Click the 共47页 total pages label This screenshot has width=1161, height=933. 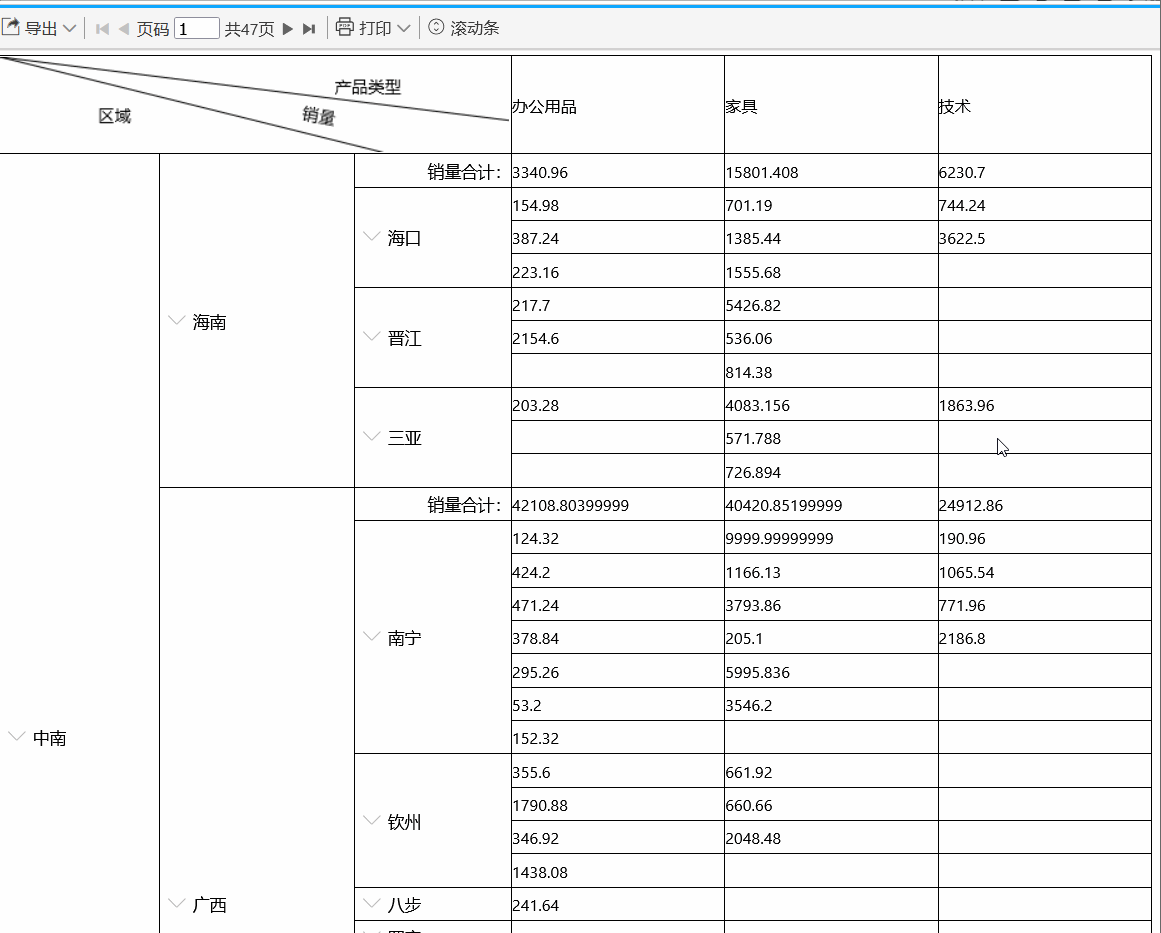(x=250, y=29)
